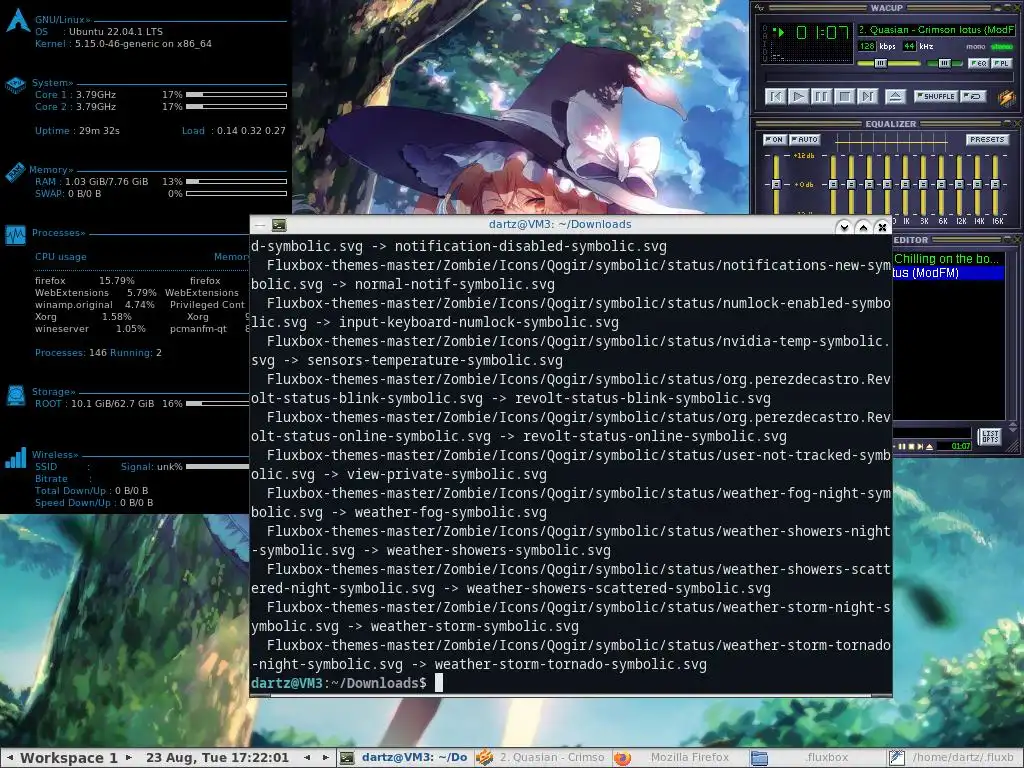Image resolution: width=1024 pixels, height=768 pixels.
Task: Toggle the equalizer AUTO button
Action: coord(805,140)
